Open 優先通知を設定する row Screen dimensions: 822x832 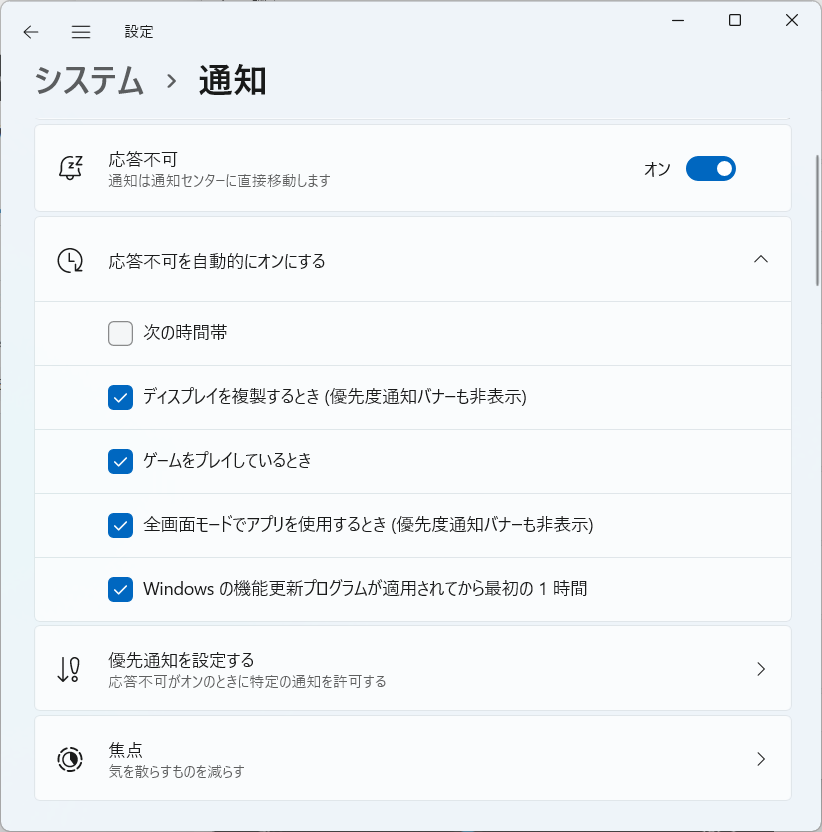click(x=413, y=669)
